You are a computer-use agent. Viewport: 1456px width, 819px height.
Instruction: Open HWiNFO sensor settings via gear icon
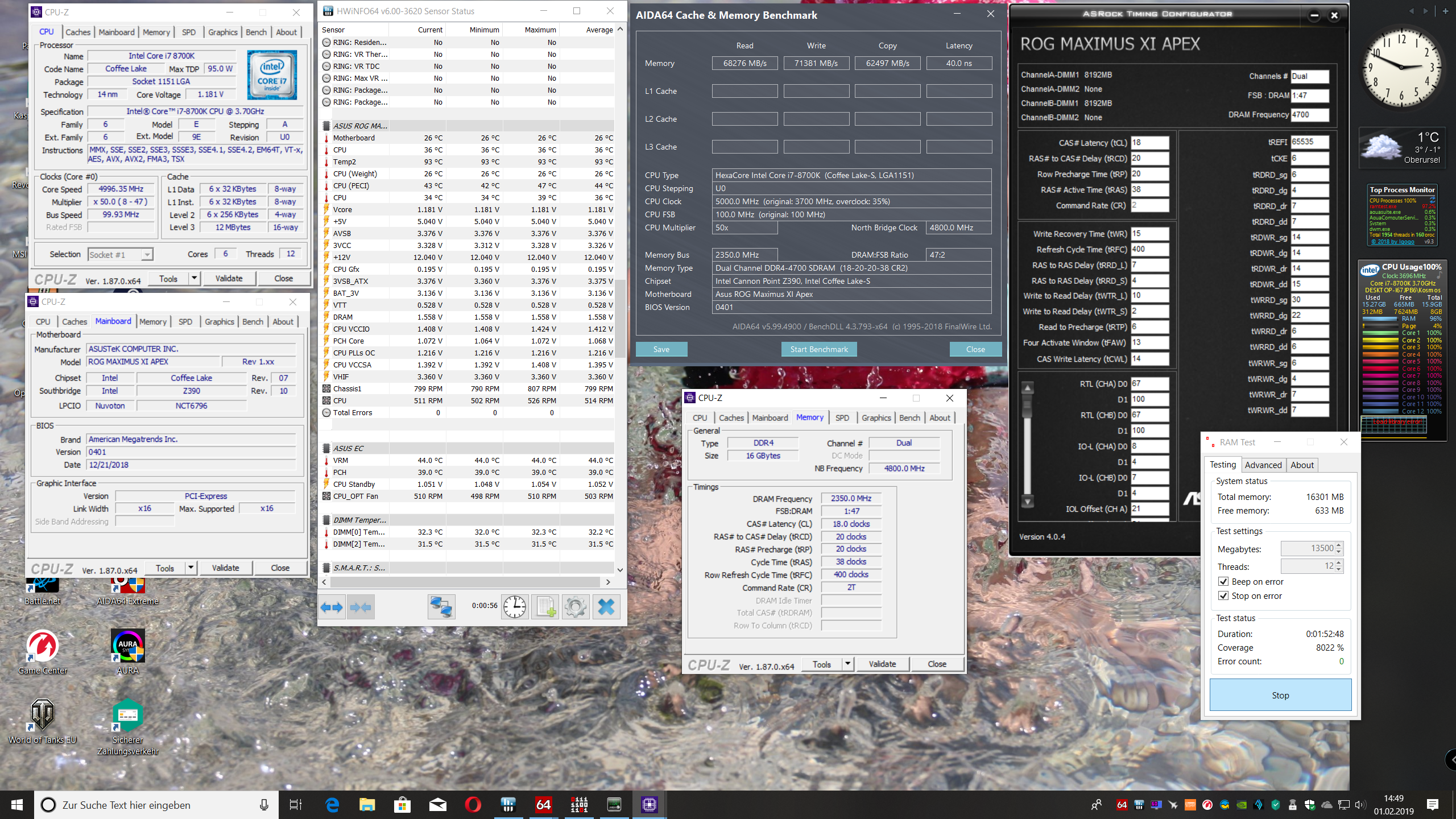(576, 607)
